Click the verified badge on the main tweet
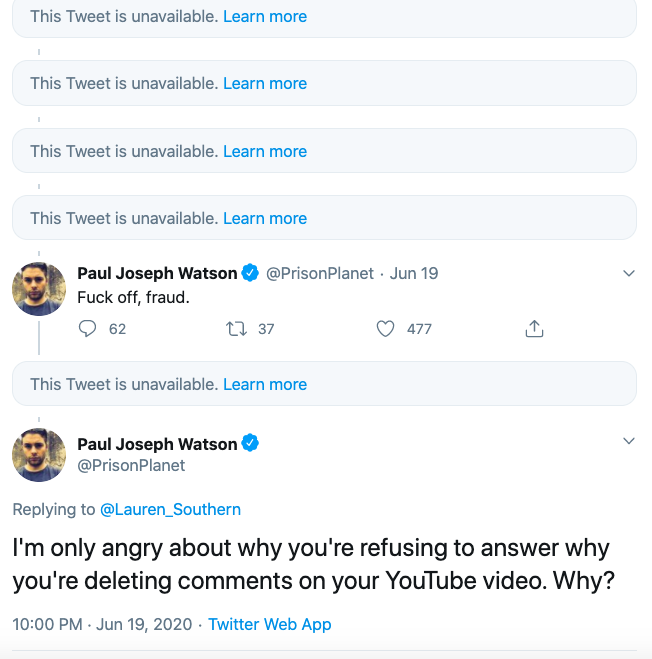652x659 pixels. pos(250,444)
